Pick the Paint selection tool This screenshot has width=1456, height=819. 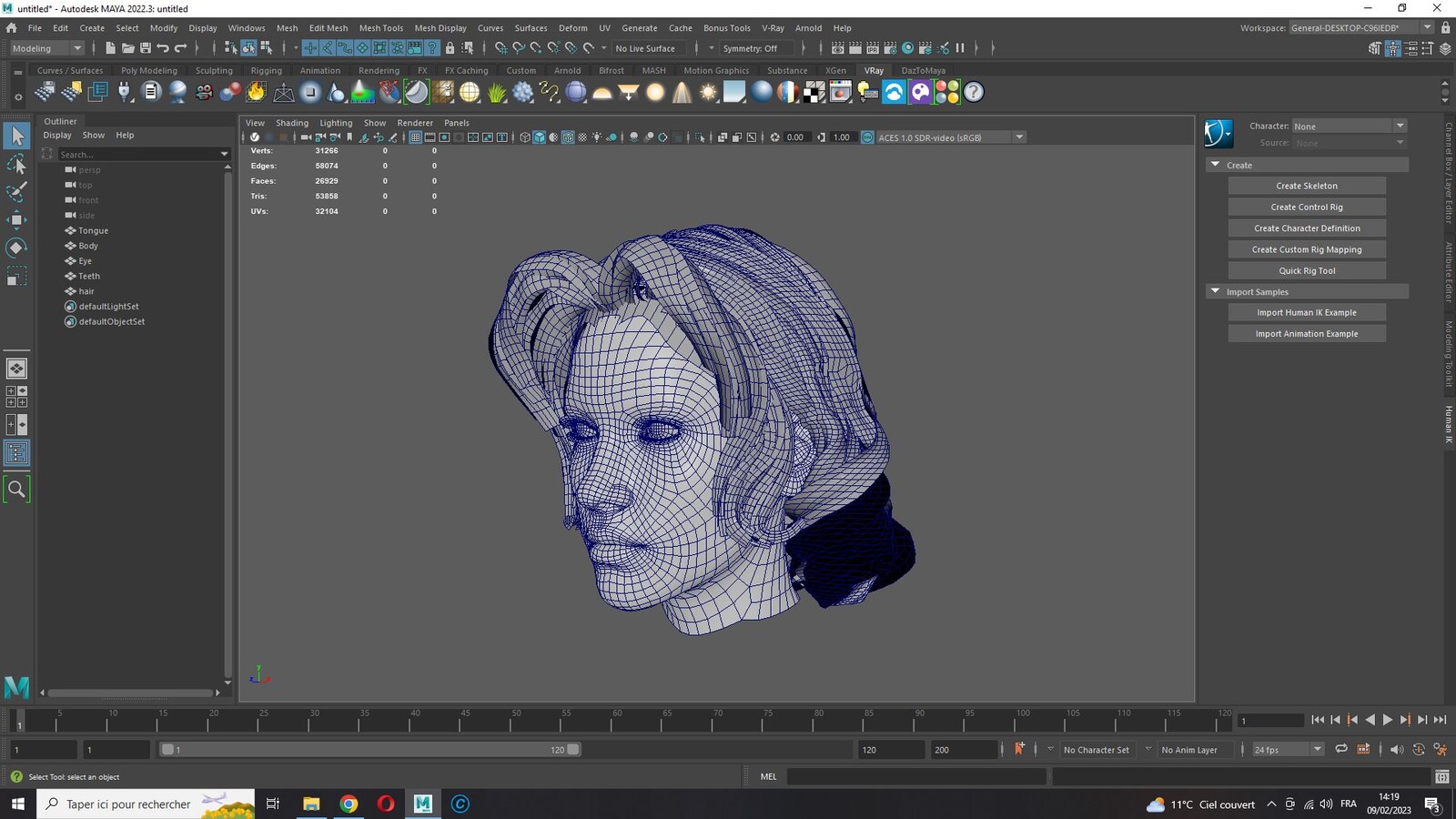click(x=16, y=192)
